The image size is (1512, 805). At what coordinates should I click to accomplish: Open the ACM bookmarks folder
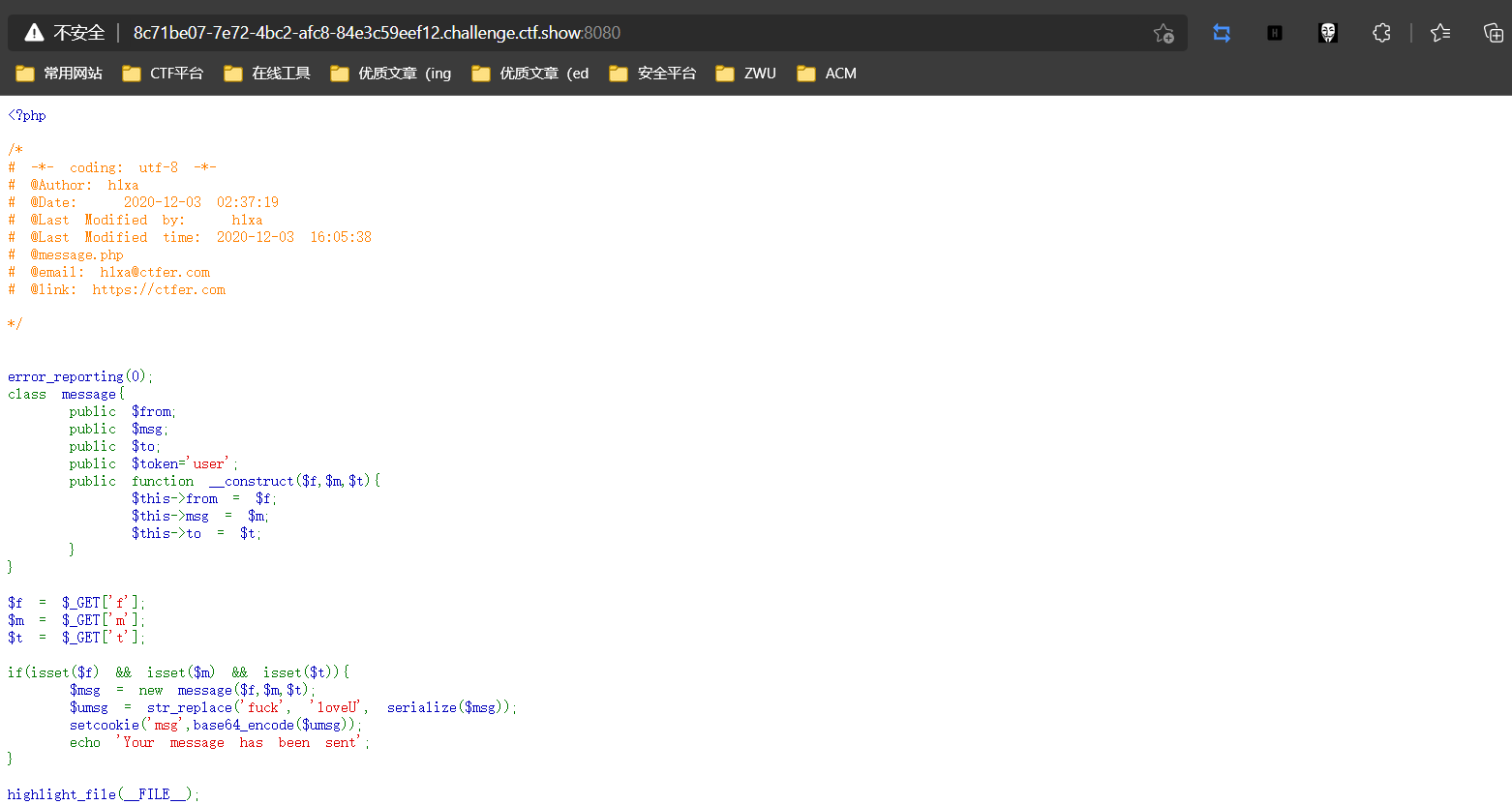[827, 74]
